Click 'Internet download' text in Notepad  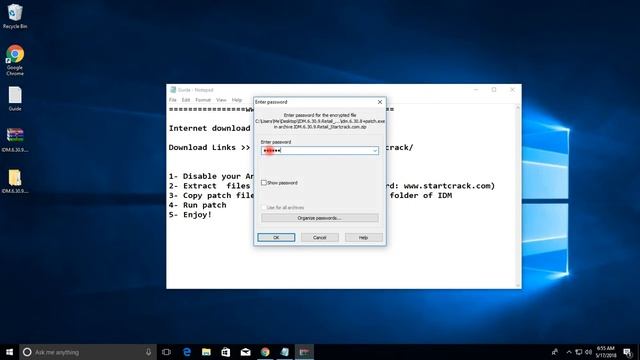209,128
